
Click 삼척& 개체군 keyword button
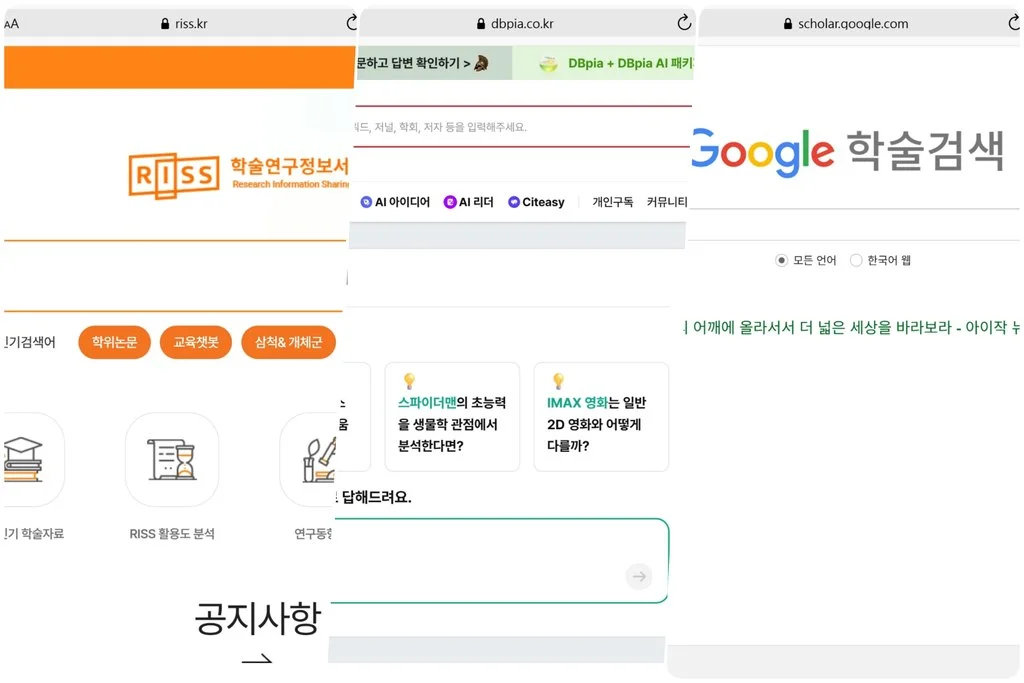pyautogui.click(x=288, y=342)
